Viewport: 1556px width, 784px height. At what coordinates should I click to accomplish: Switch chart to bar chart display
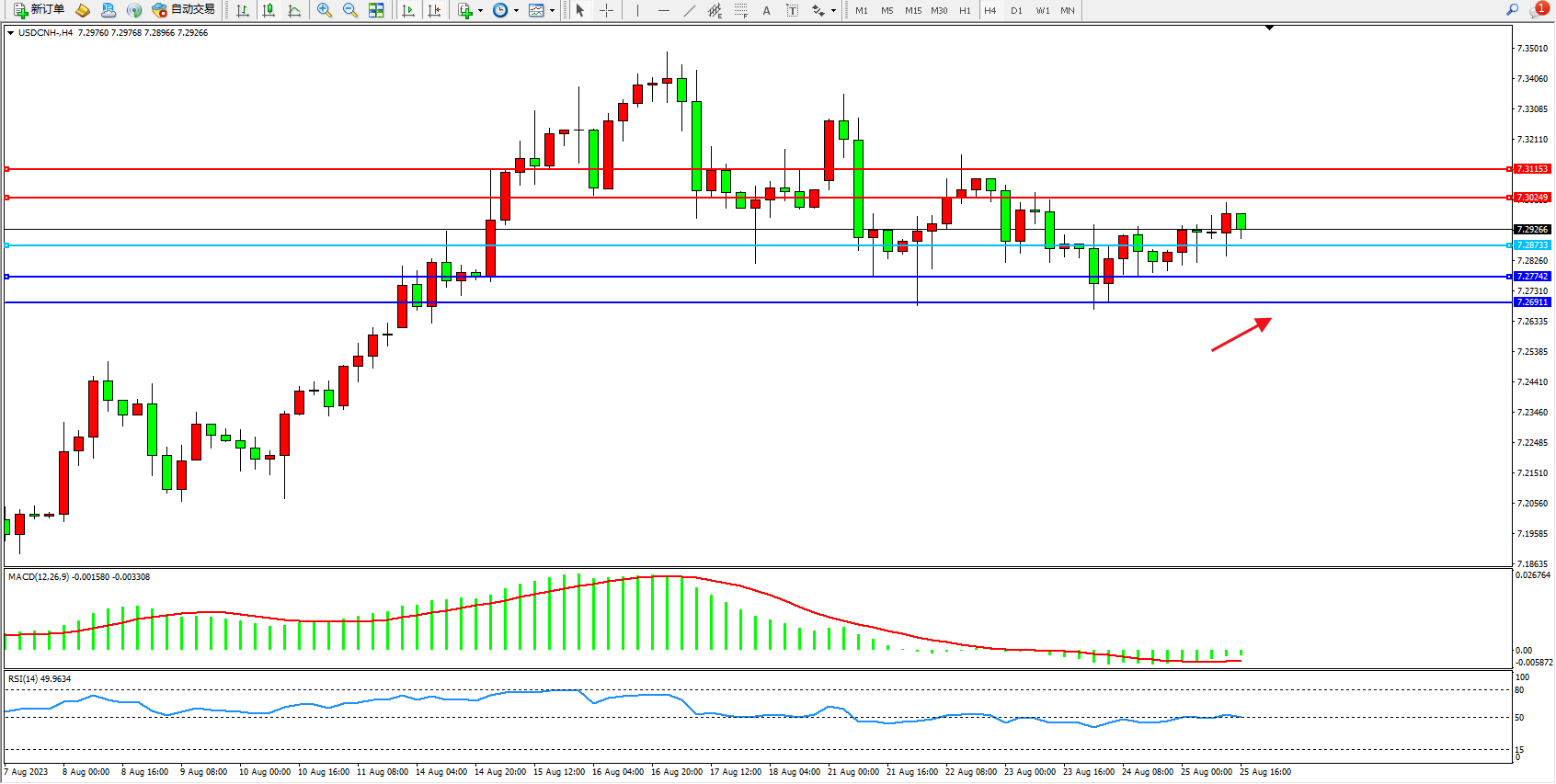[x=243, y=10]
